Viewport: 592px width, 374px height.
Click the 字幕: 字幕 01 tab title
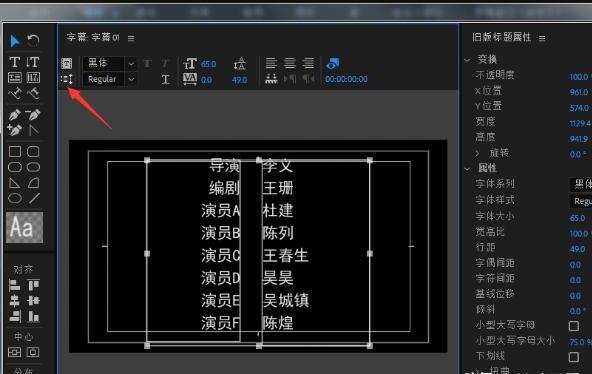[93, 37]
